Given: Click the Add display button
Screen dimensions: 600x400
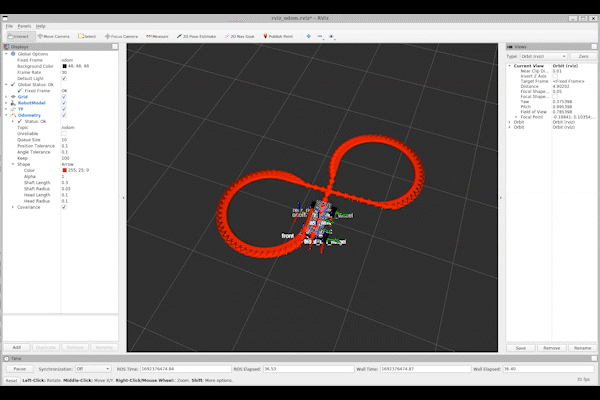Looking at the screenshot, I should [x=17, y=348].
